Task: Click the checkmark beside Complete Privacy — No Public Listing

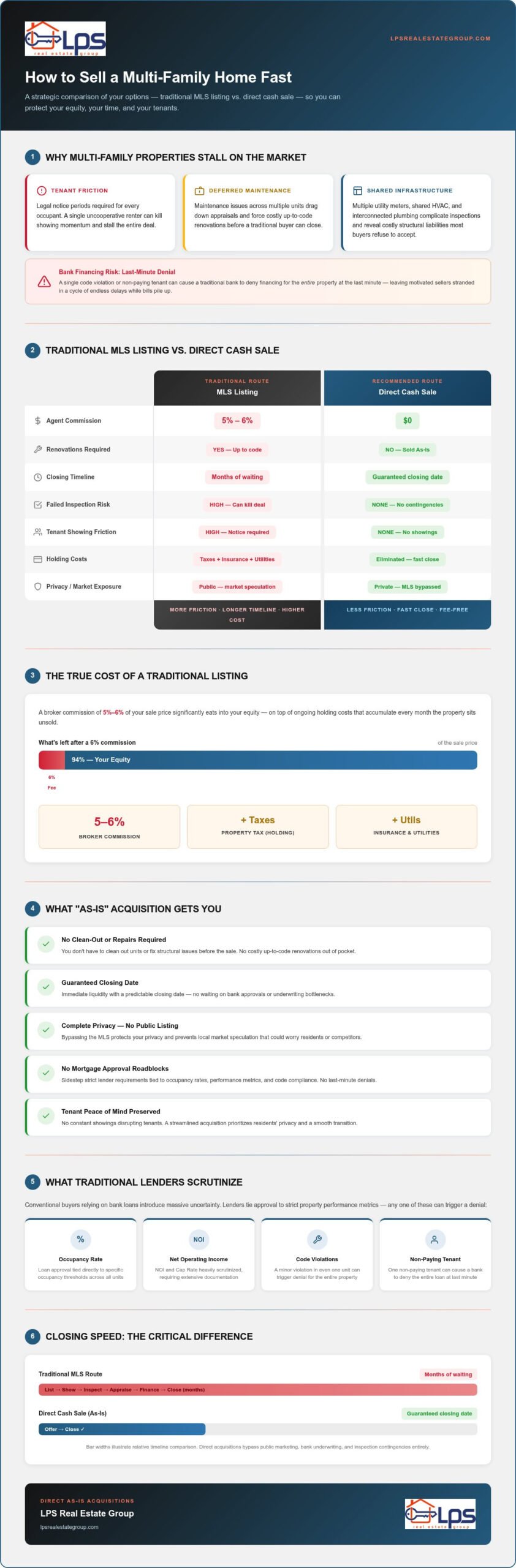Action: coord(46,1030)
